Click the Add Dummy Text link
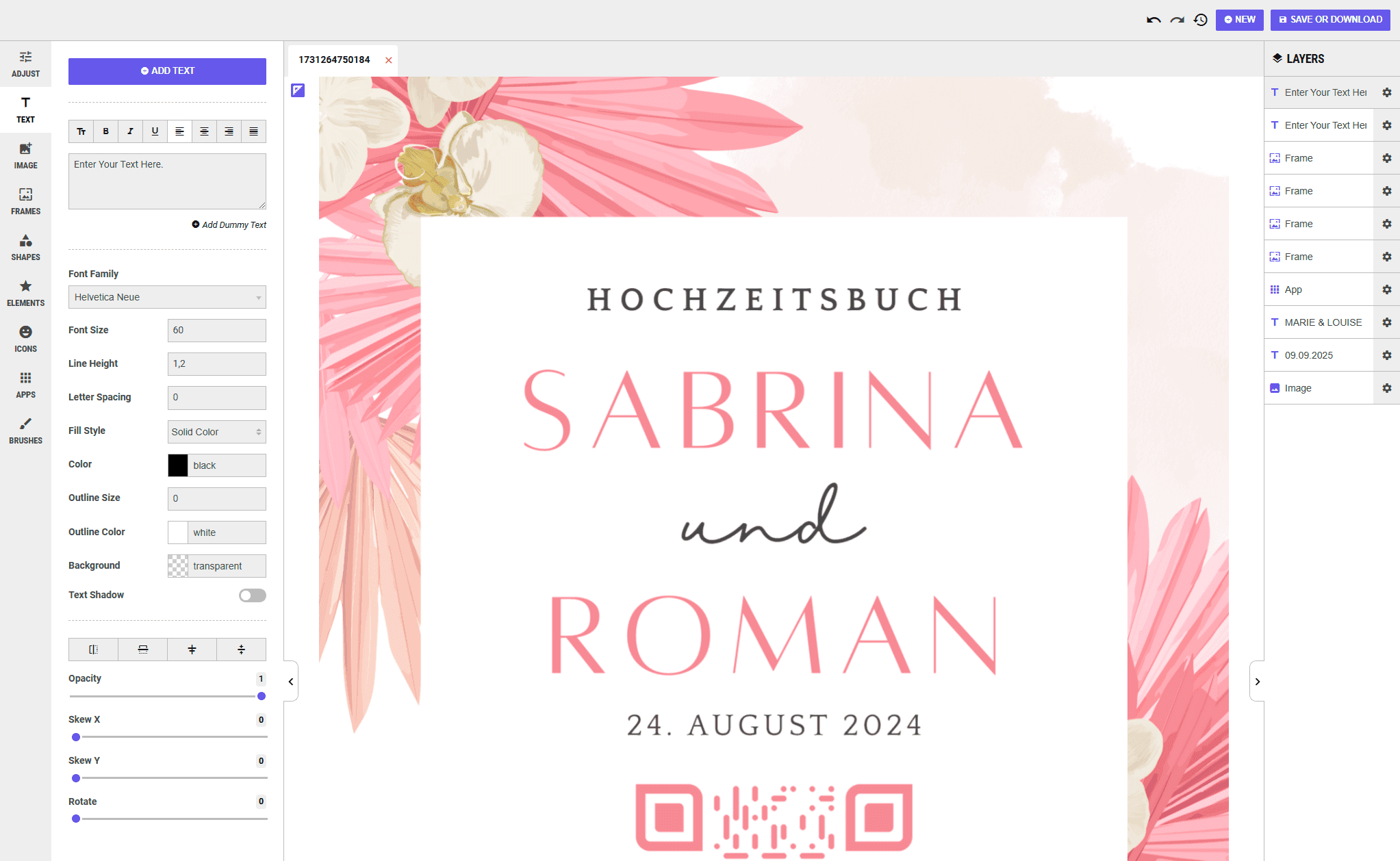1400x861 pixels. pyautogui.click(x=229, y=224)
